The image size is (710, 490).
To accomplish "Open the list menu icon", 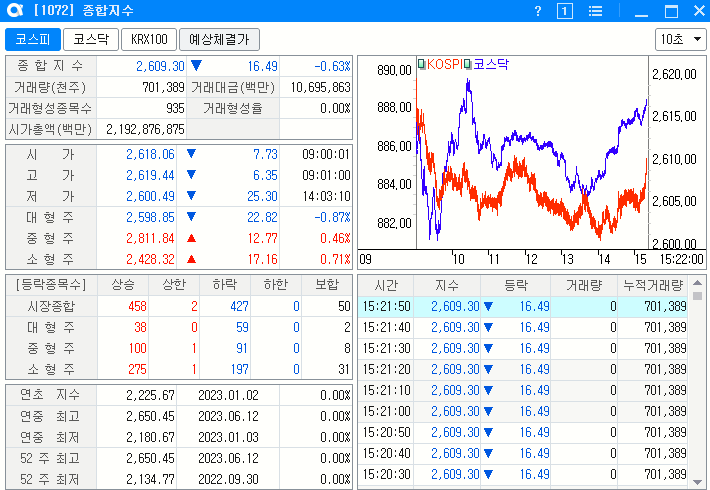I will 595,11.
